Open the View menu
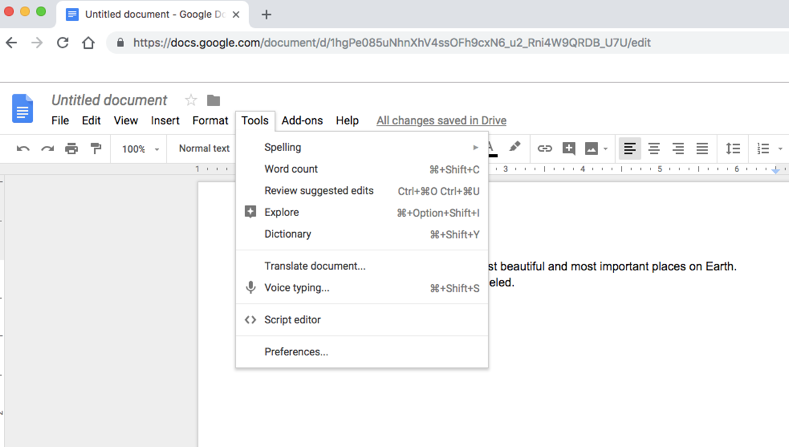Screen dimensions: 789x447 pos(125,120)
